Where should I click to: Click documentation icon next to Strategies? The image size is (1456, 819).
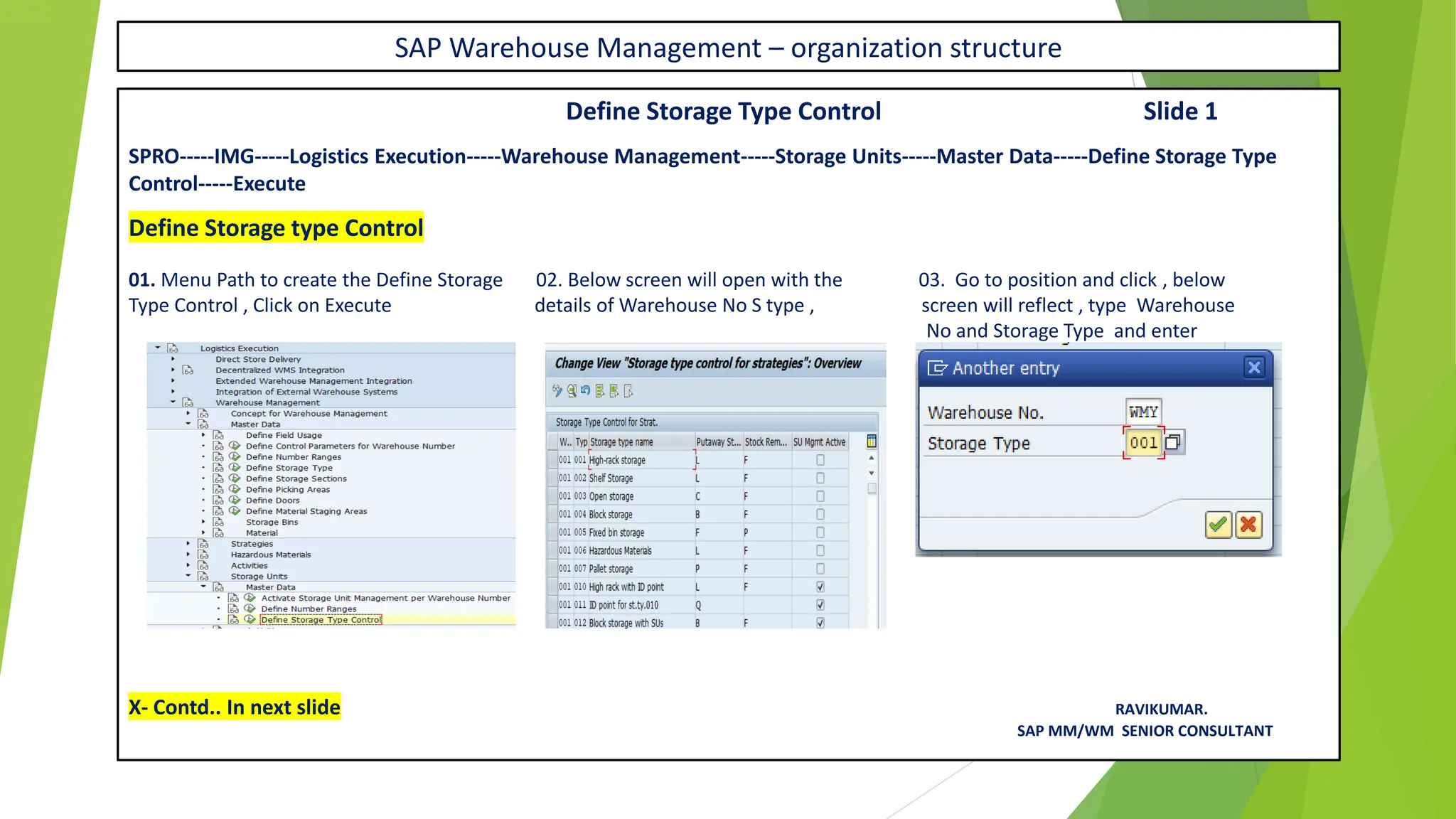203,544
